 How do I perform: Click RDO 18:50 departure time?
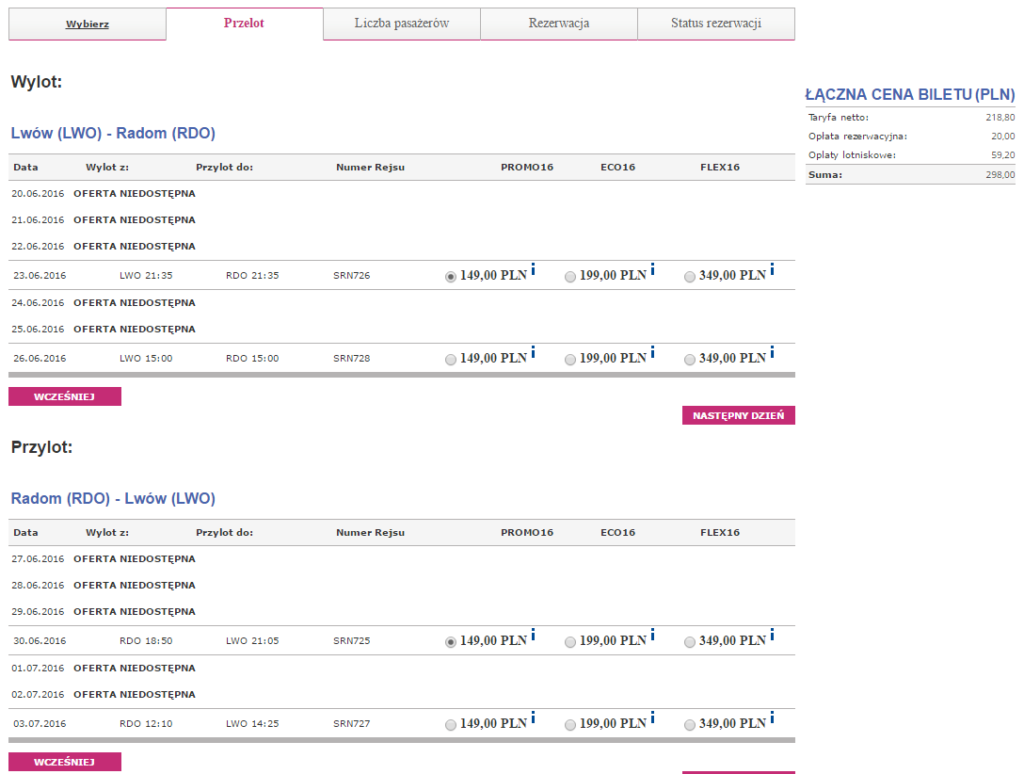pyautogui.click(x=146, y=641)
